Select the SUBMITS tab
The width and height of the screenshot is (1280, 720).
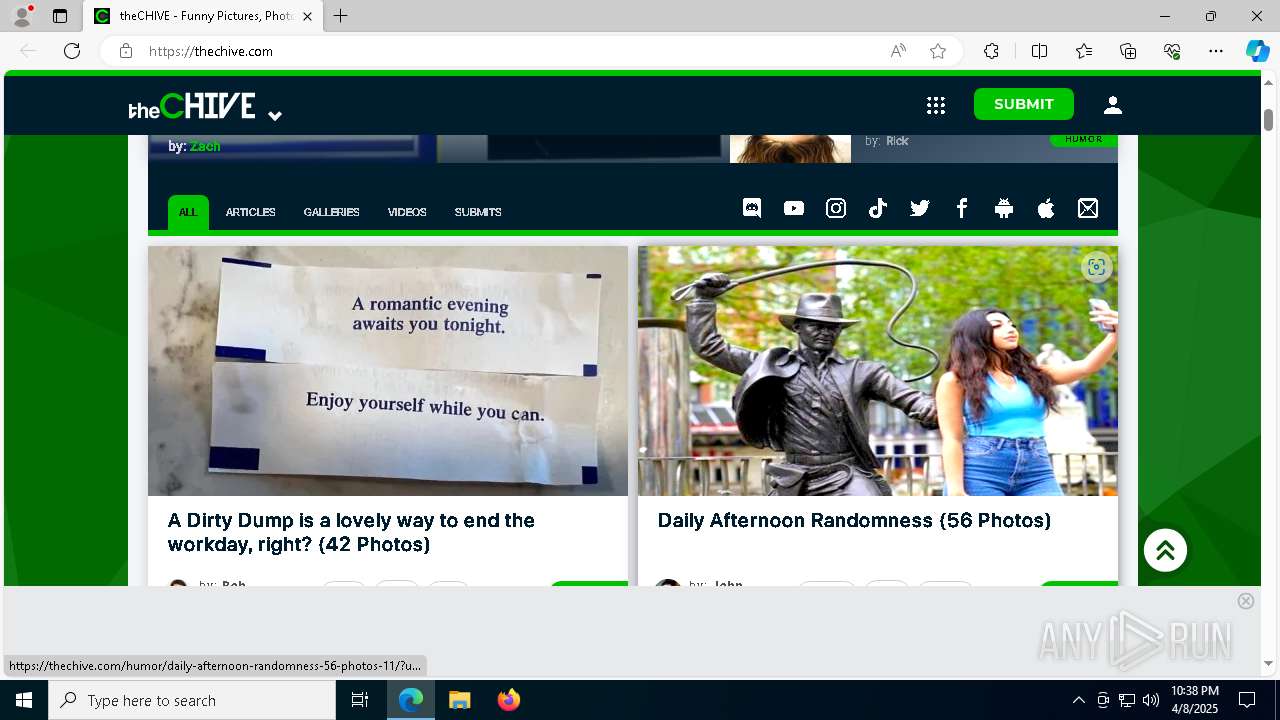(x=478, y=212)
